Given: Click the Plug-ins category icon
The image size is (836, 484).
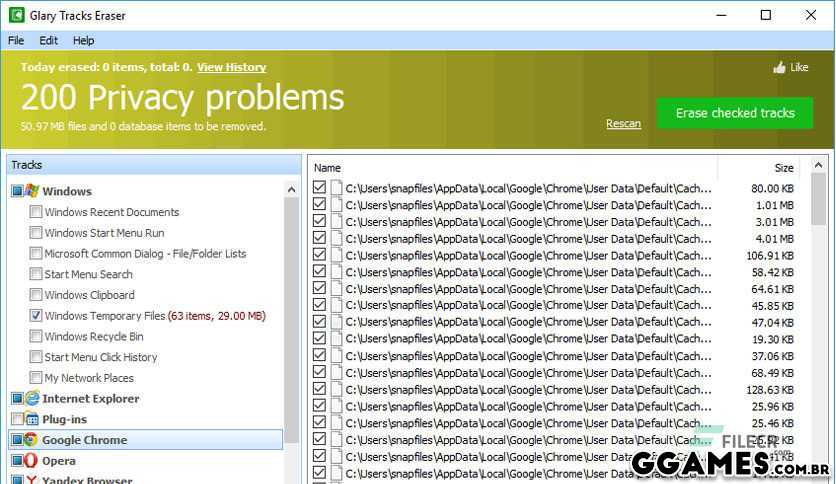Looking at the screenshot, I should pos(32,419).
